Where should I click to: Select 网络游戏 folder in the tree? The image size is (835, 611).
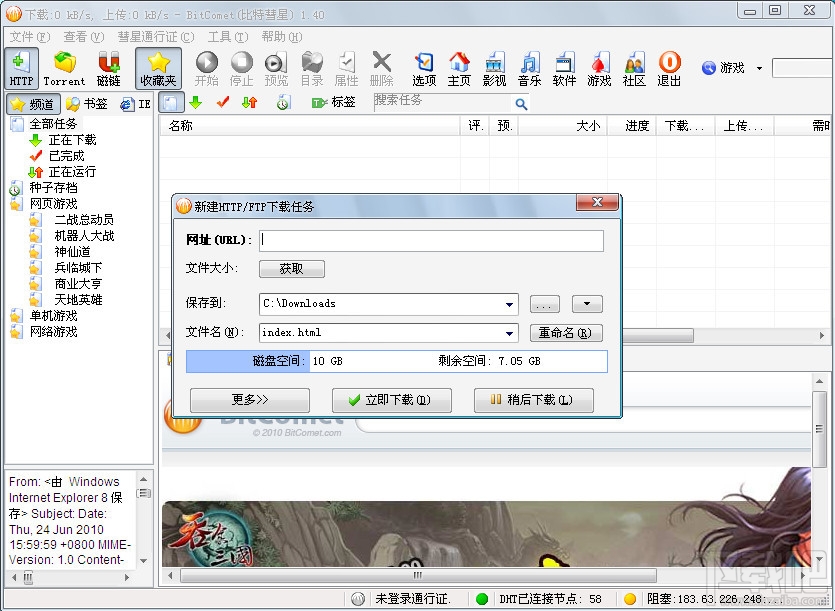coord(53,332)
